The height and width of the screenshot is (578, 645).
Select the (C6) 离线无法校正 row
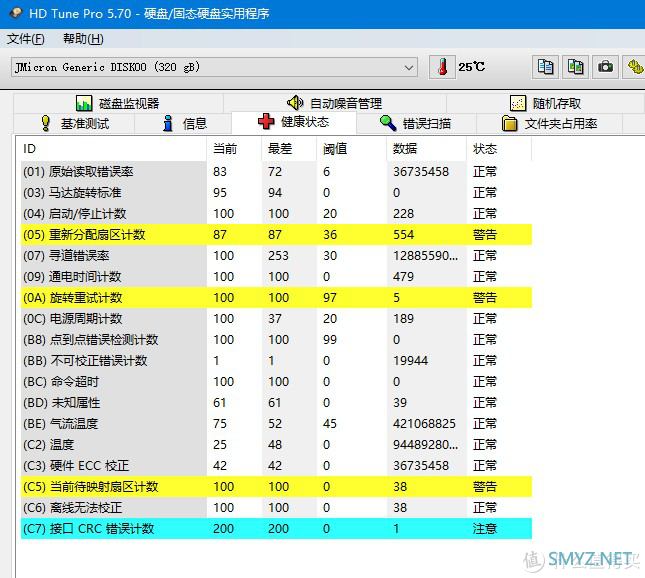(276, 507)
